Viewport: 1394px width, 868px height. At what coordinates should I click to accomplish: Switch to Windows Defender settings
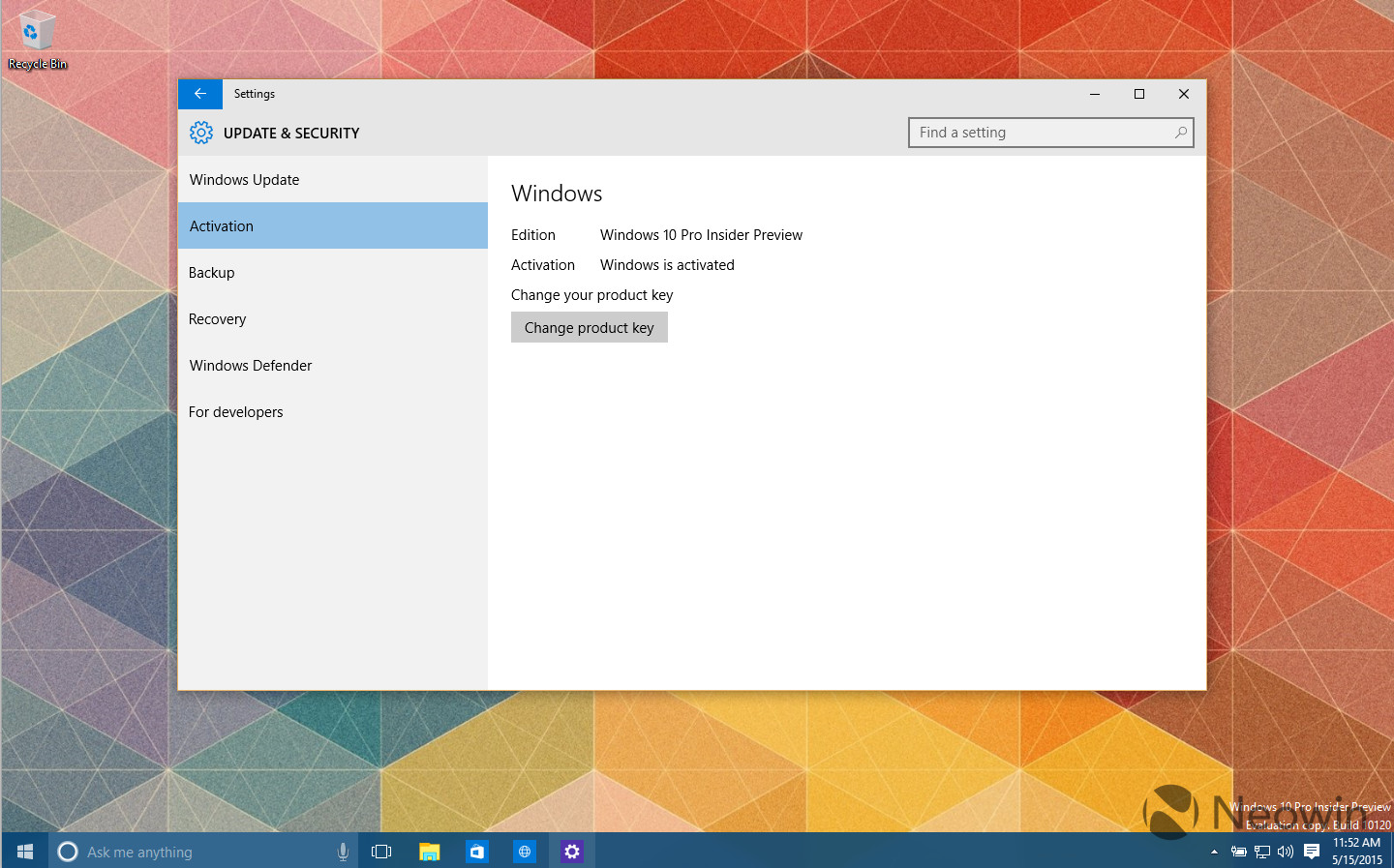click(x=333, y=365)
